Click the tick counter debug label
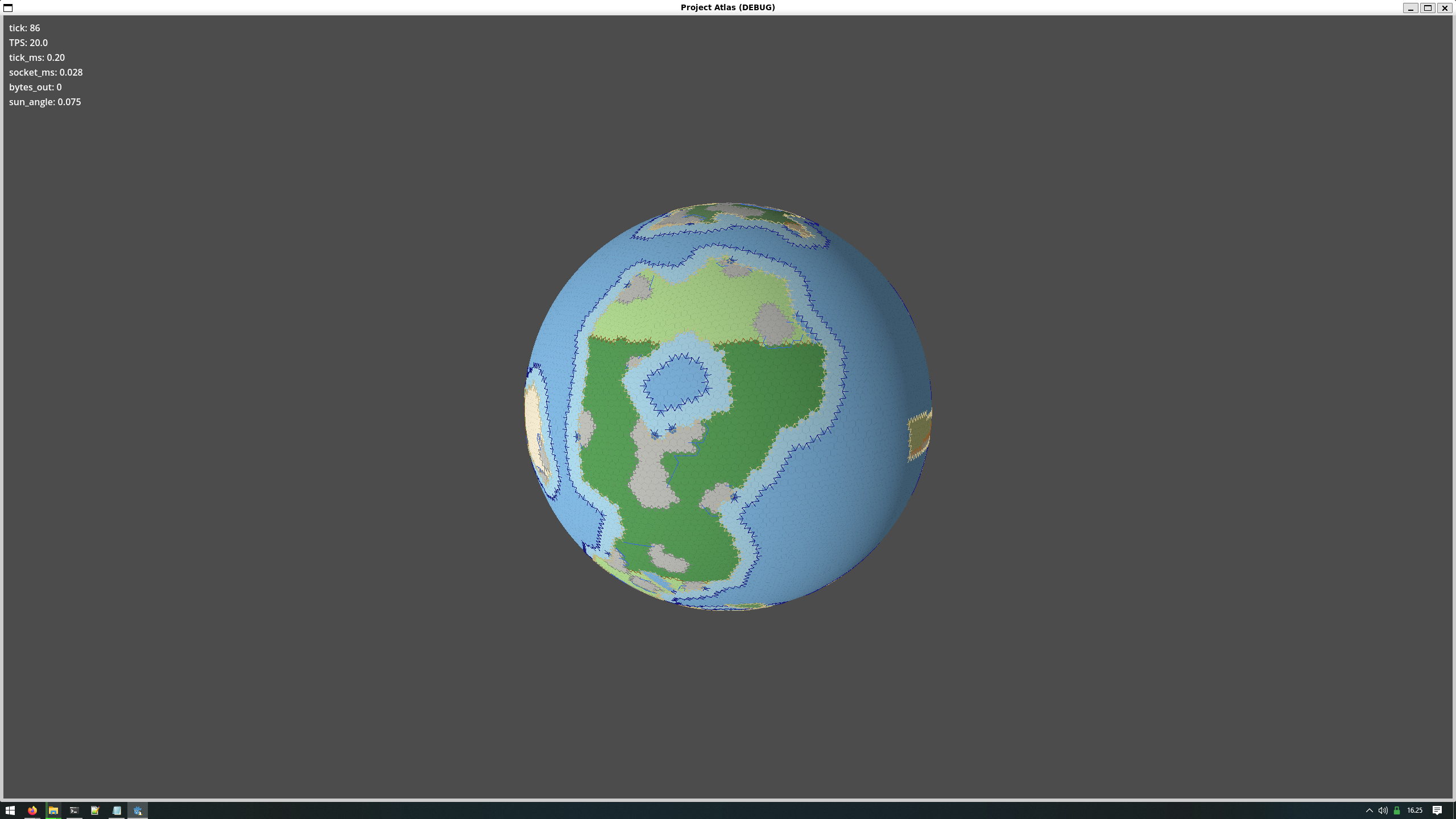Viewport: 1456px width, 819px height. click(x=24, y=28)
